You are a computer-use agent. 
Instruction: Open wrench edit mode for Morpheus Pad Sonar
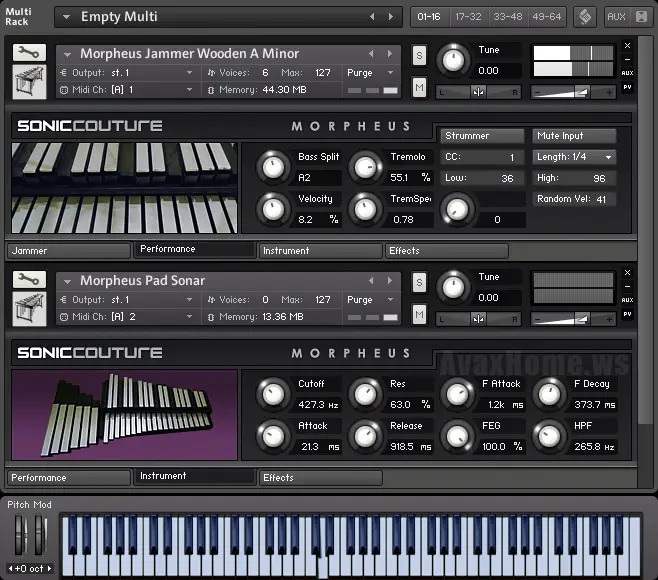coord(29,280)
